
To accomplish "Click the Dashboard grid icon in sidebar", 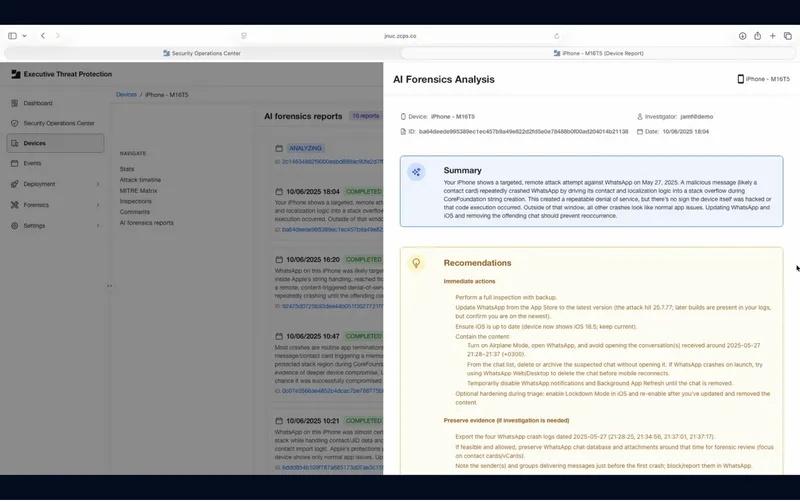I will (x=15, y=103).
